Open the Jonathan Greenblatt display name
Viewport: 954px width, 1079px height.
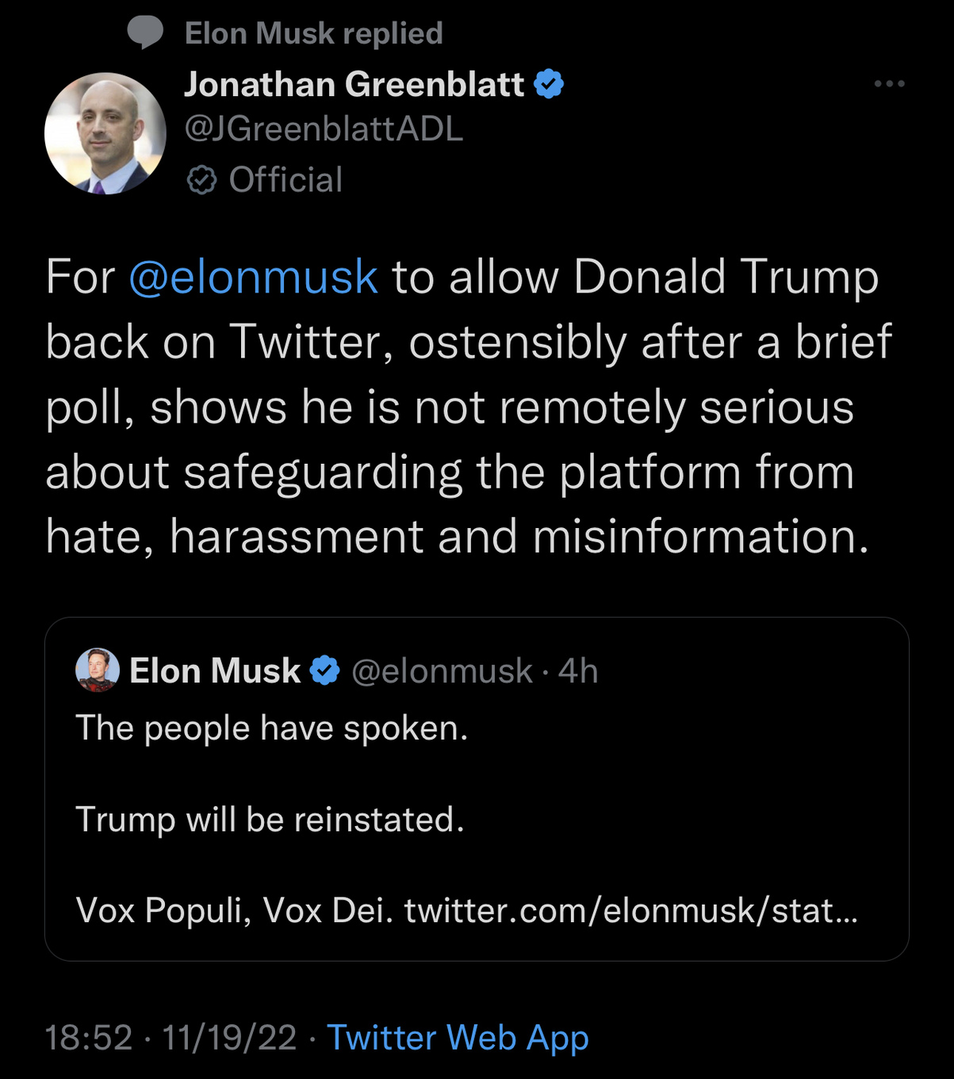tap(354, 86)
